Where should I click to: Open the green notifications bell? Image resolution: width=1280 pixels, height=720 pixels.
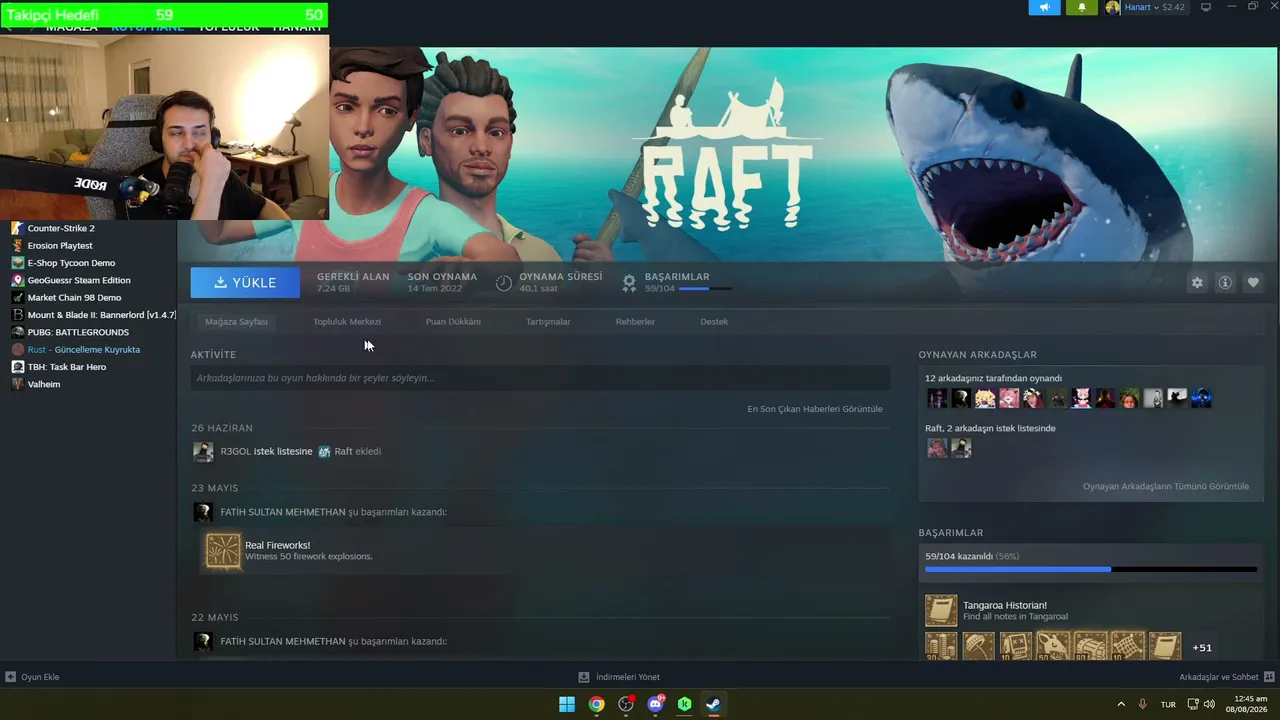(x=1081, y=8)
